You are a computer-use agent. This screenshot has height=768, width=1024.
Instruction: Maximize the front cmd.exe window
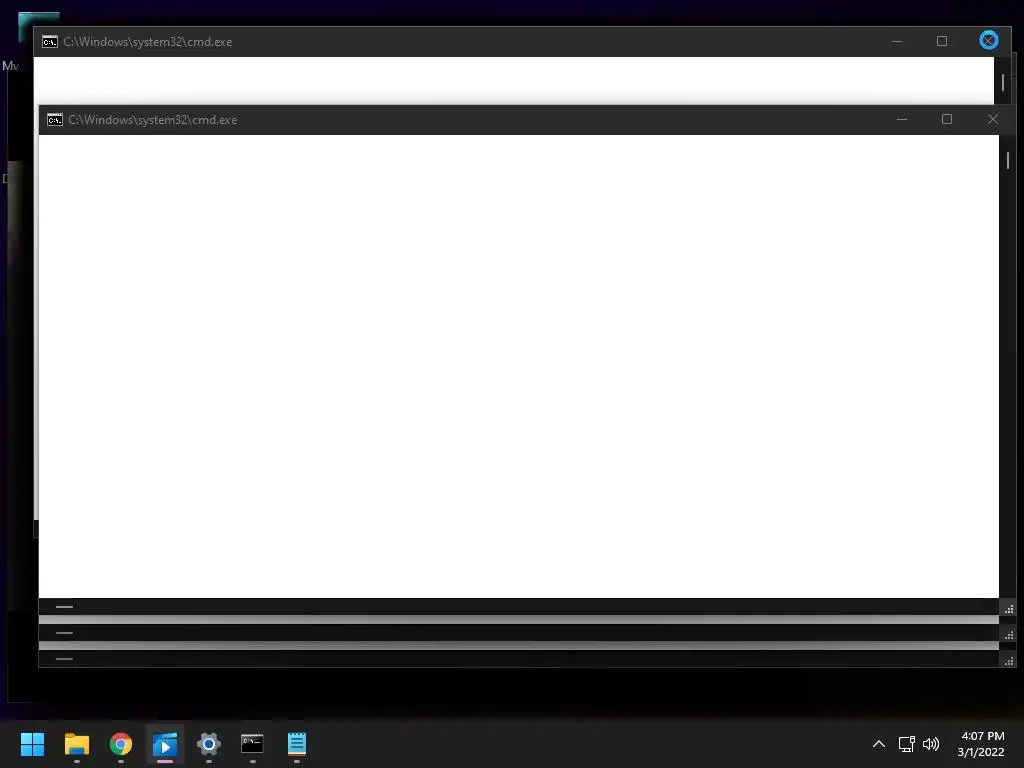947,120
